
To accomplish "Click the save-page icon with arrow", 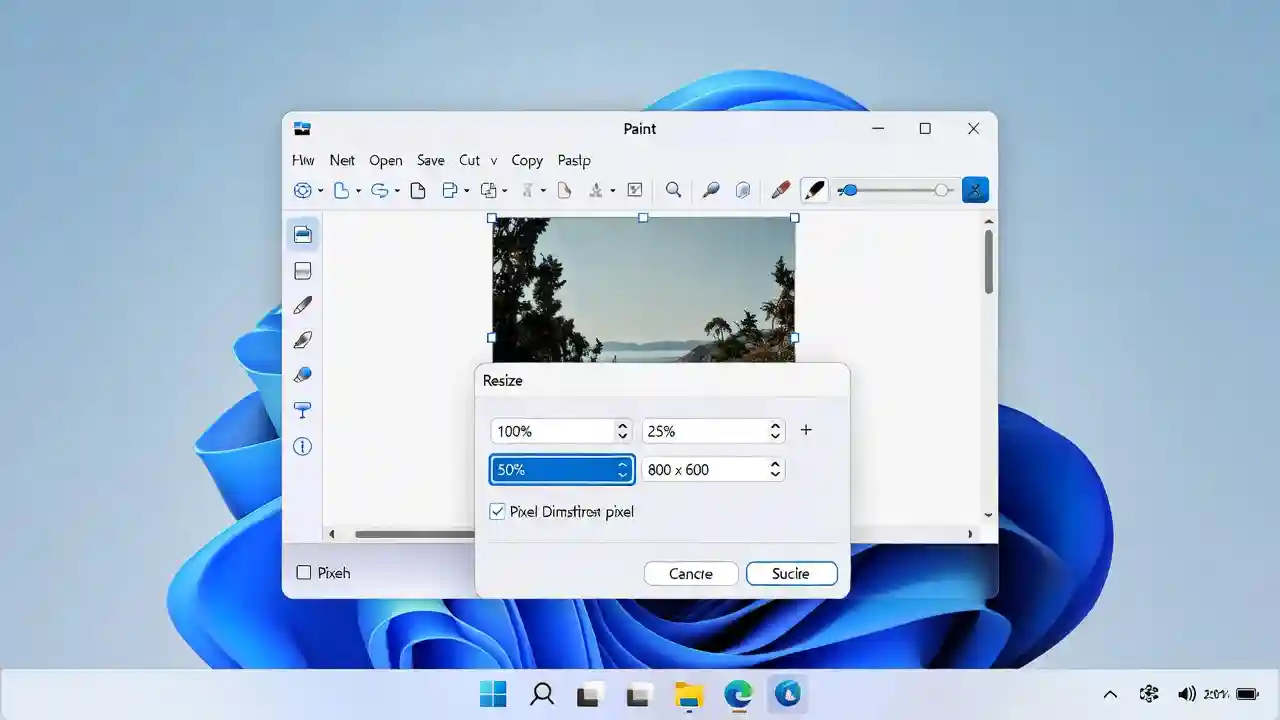I will tap(450, 190).
